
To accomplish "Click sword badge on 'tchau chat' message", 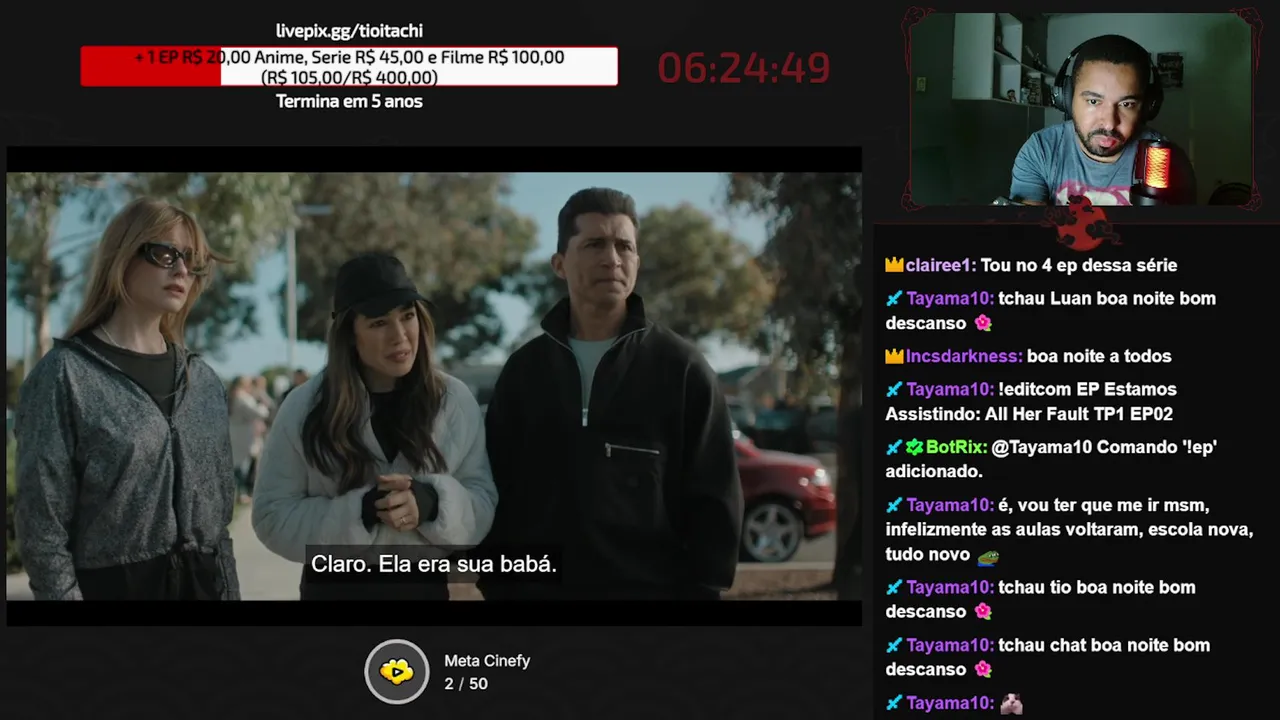I will point(894,645).
